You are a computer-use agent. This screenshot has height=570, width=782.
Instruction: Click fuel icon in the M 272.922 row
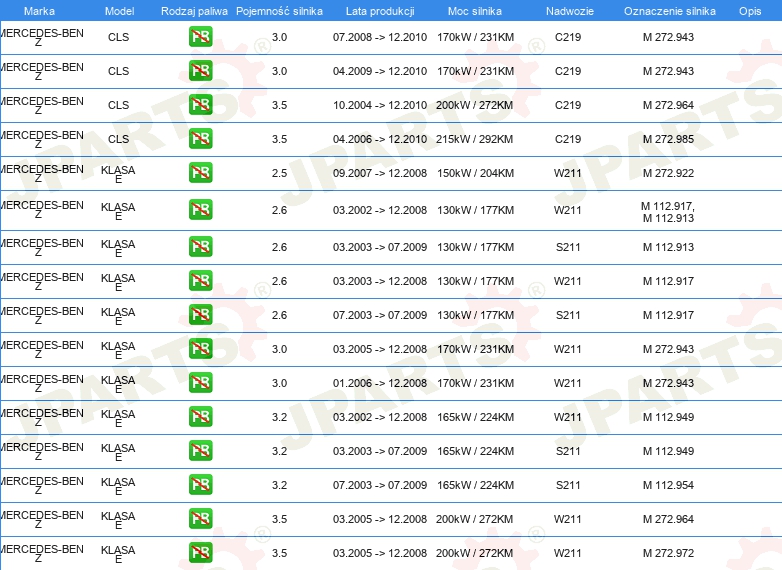pos(200,173)
